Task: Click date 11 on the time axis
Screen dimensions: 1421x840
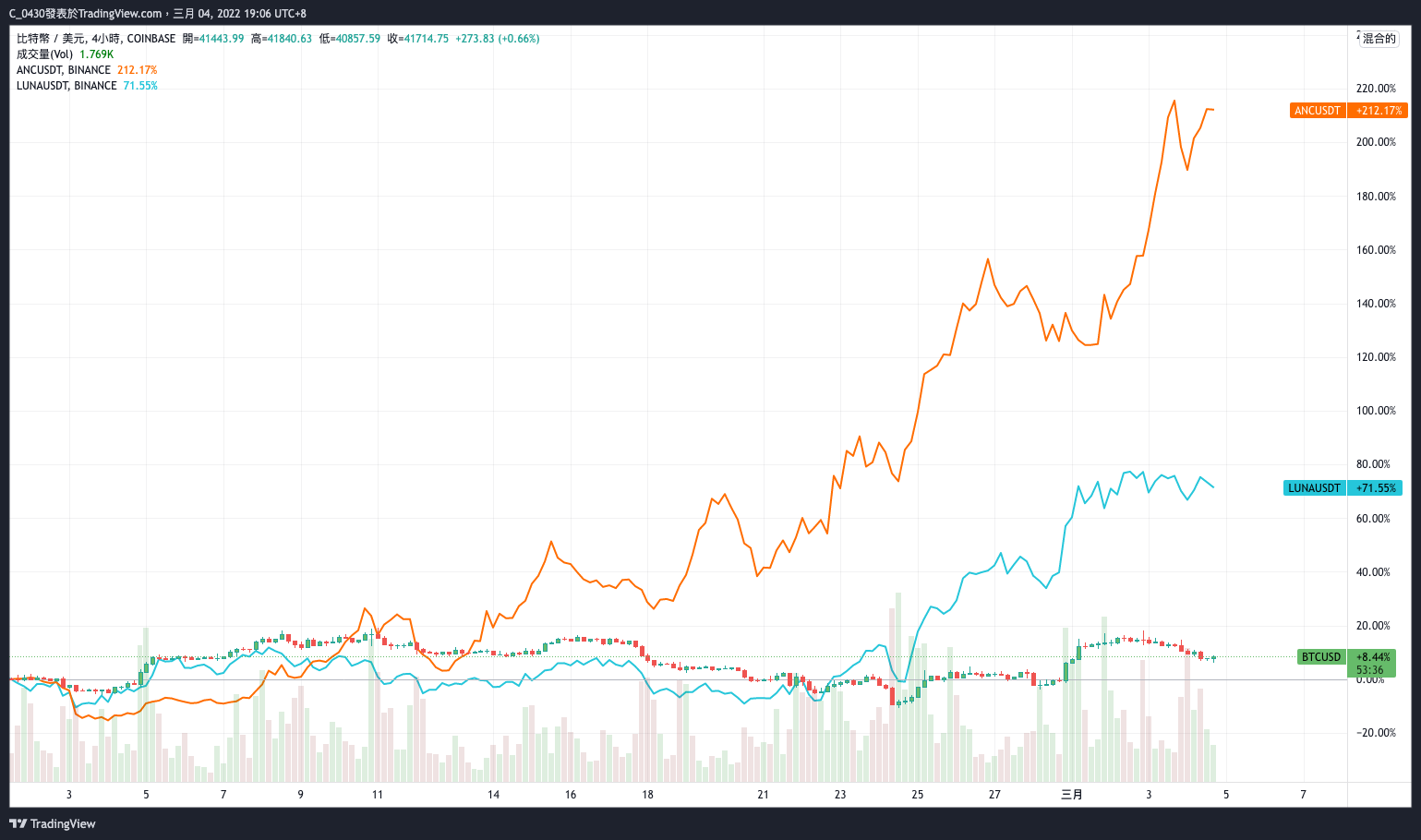Action: pos(377,795)
